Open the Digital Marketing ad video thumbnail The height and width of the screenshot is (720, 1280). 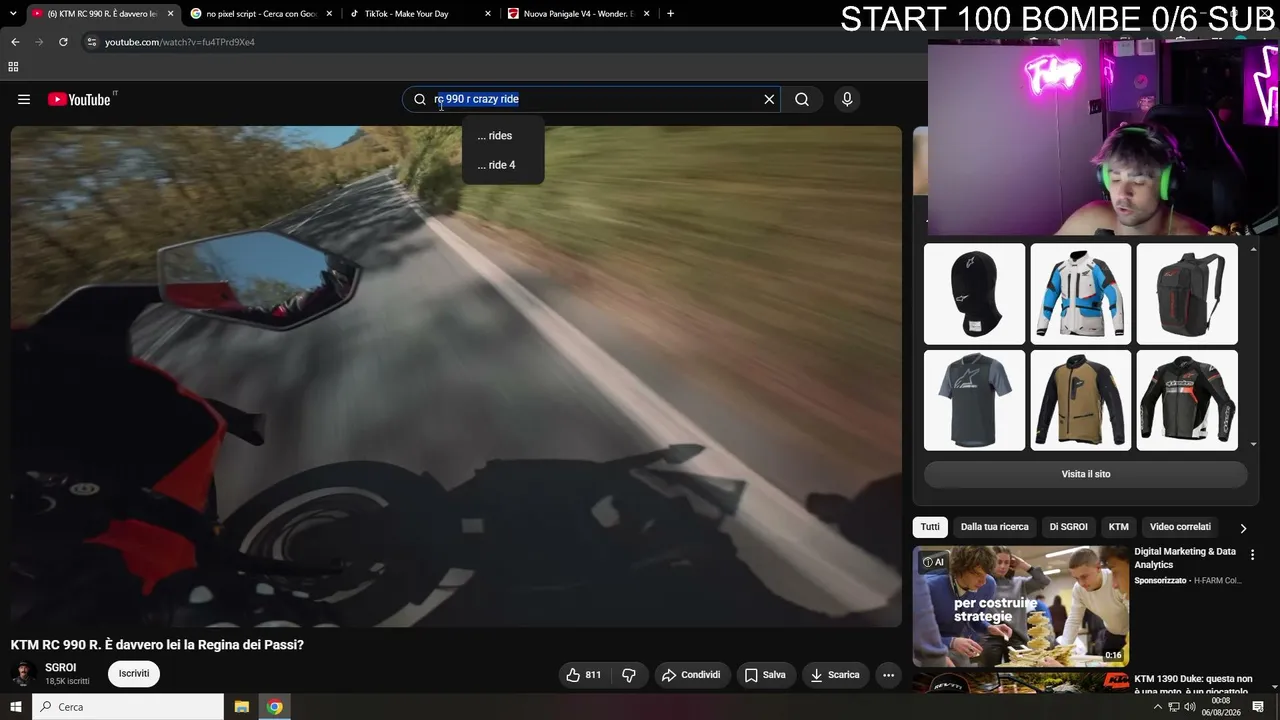pyautogui.click(x=1021, y=606)
